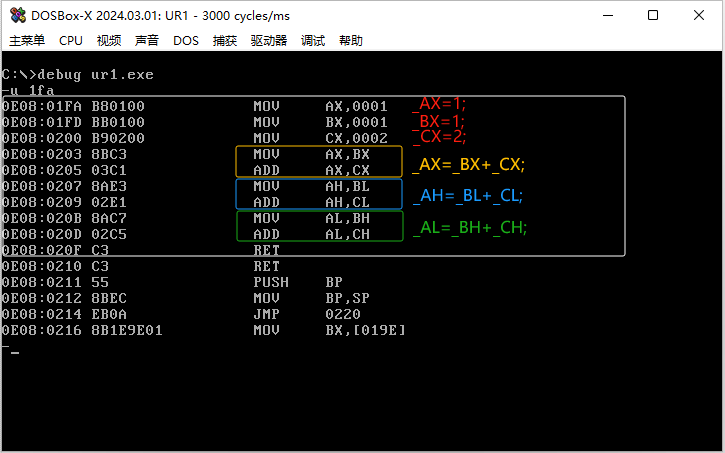Open the 捕获 menu
Viewport: 725px width, 453px height.
pyautogui.click(x=225, y=41)
